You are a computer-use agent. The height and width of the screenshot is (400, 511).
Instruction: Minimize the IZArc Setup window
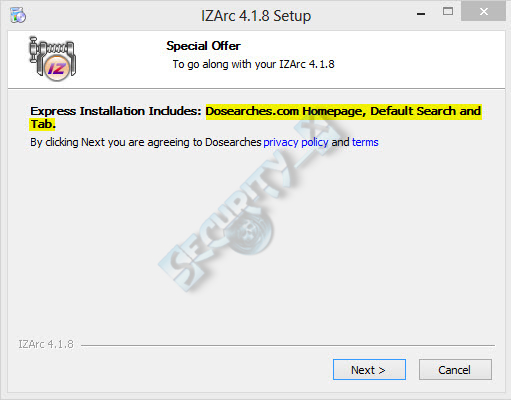(421, 14)
